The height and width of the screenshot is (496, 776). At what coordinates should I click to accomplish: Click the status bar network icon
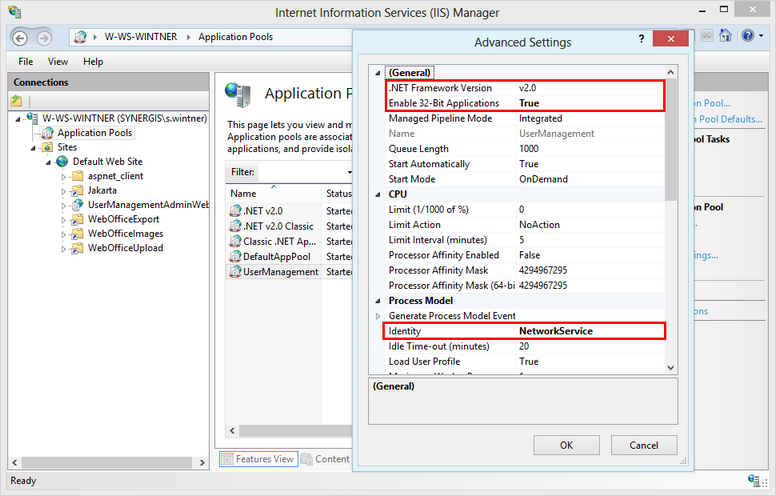pyautogui.click(x=754, y=480)
